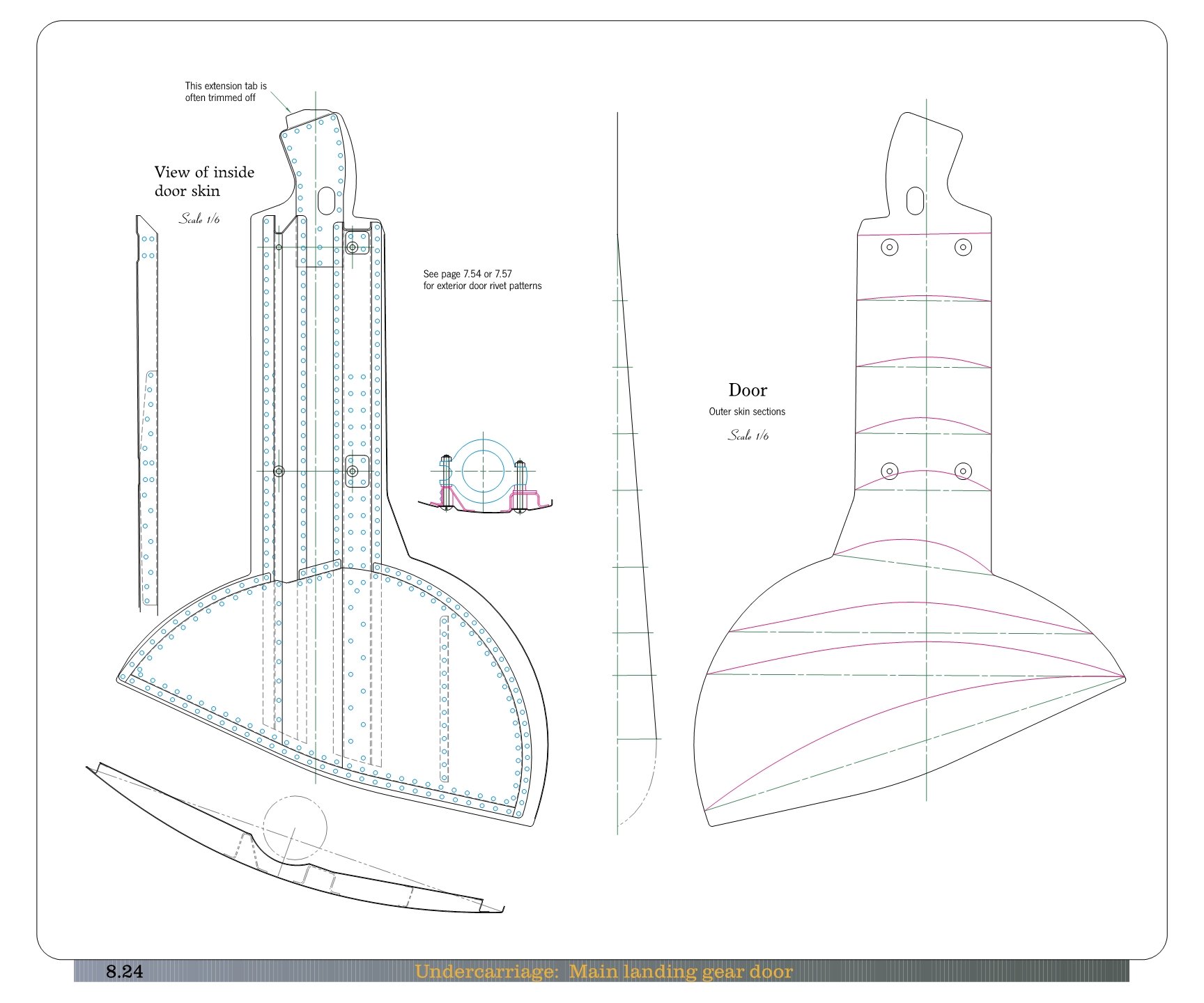Click the 'See page 7.54 or 7.57' reference note
The image size is (1204, 1003).
pos(482,280)
